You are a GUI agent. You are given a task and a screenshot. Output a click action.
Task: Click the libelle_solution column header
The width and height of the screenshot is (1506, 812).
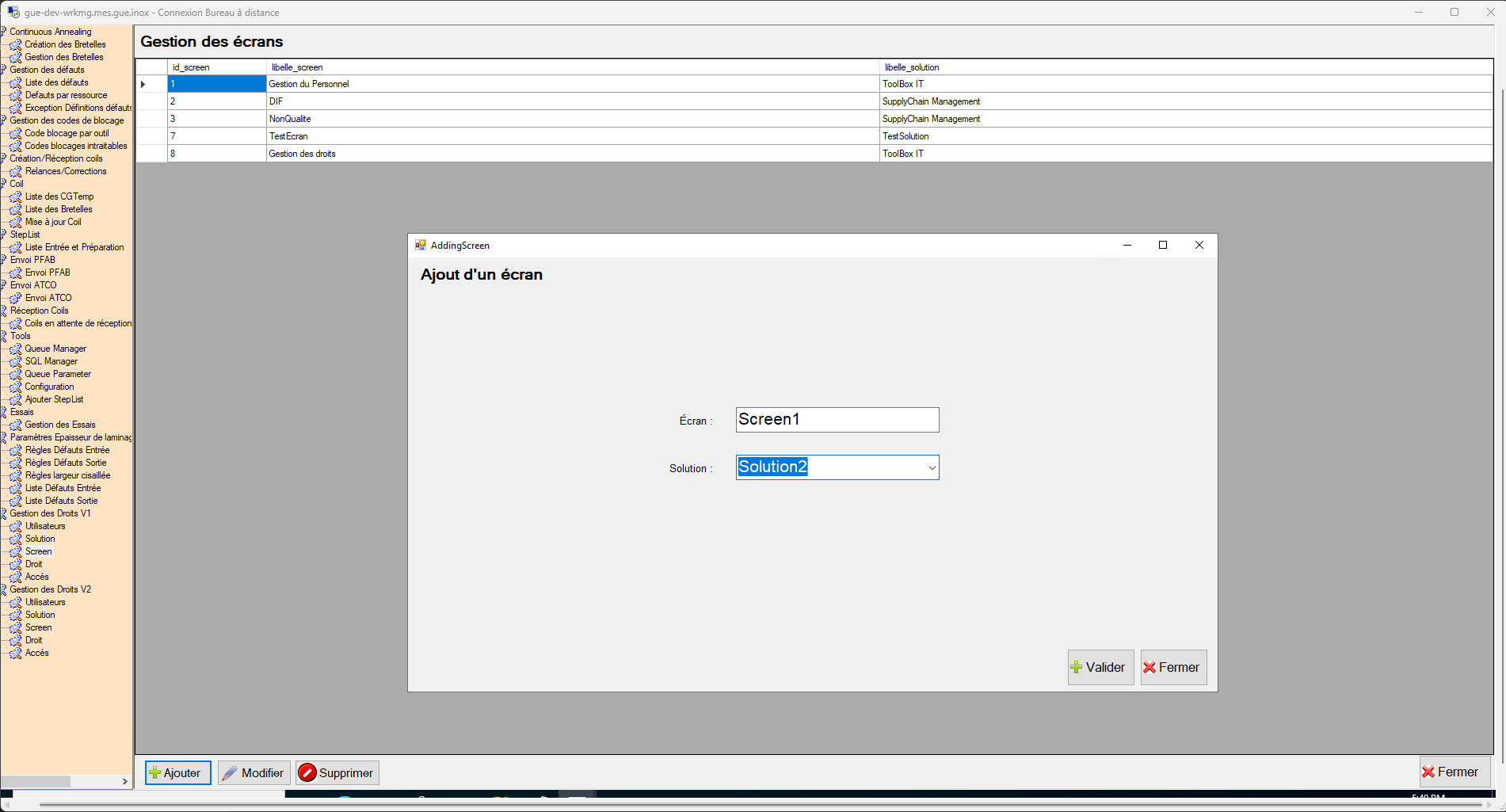tap(912, 67)
